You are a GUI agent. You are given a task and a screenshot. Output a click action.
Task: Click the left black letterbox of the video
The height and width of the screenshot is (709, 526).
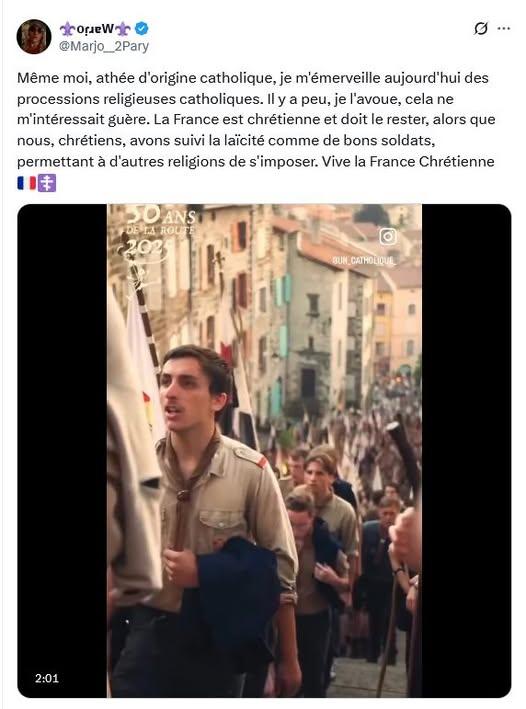[62, 450]
